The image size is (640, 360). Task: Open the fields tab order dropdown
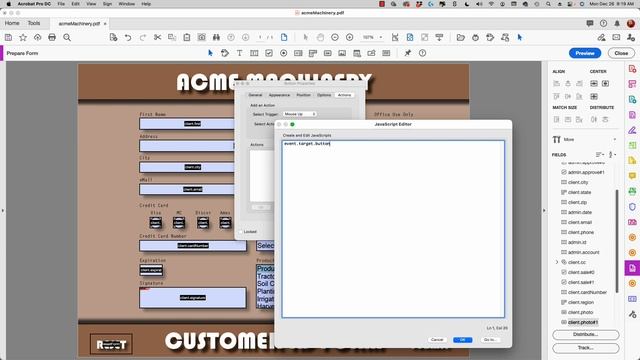[x=612, y=155]
